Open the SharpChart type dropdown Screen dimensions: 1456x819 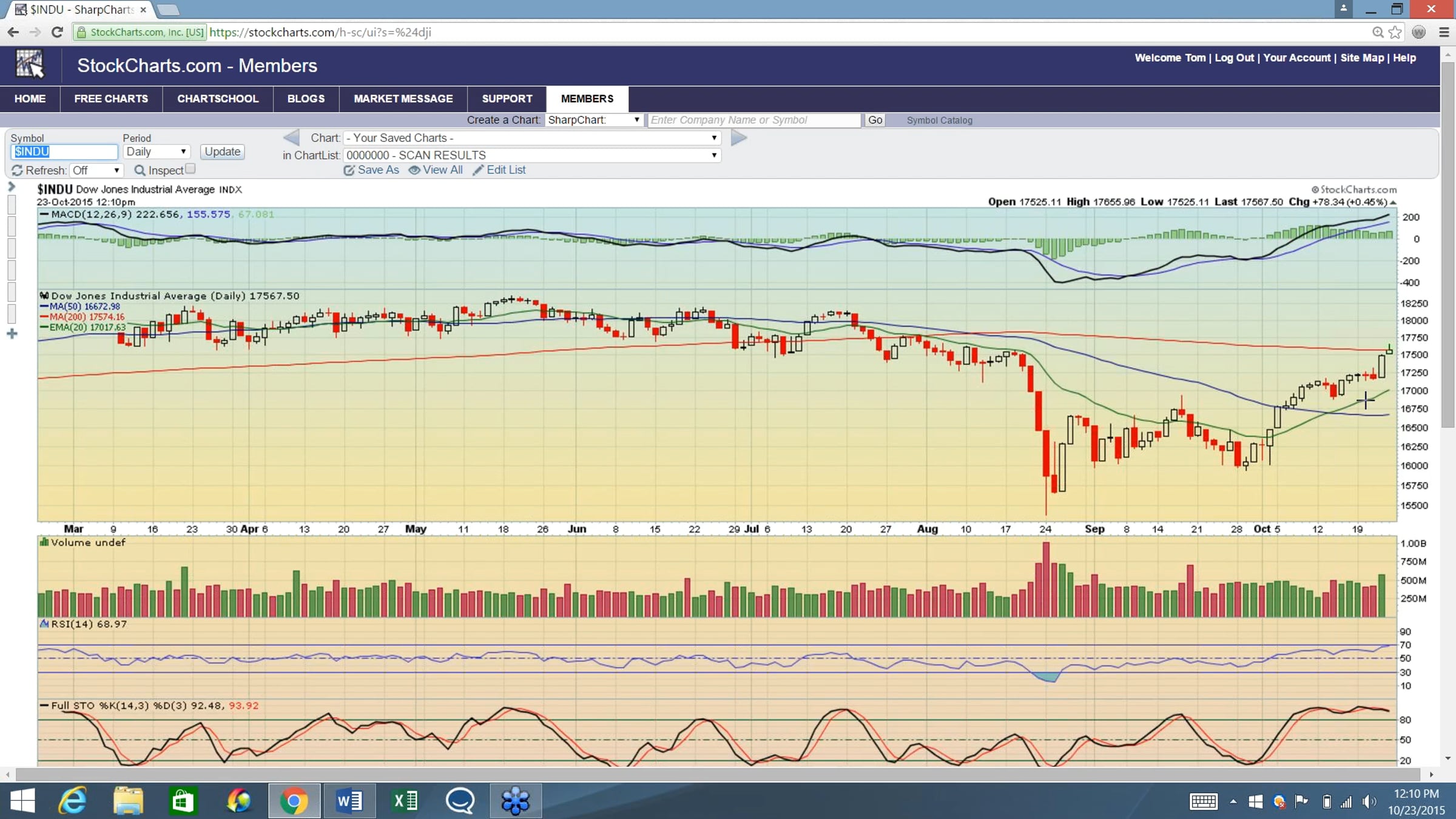pos(594,120)
